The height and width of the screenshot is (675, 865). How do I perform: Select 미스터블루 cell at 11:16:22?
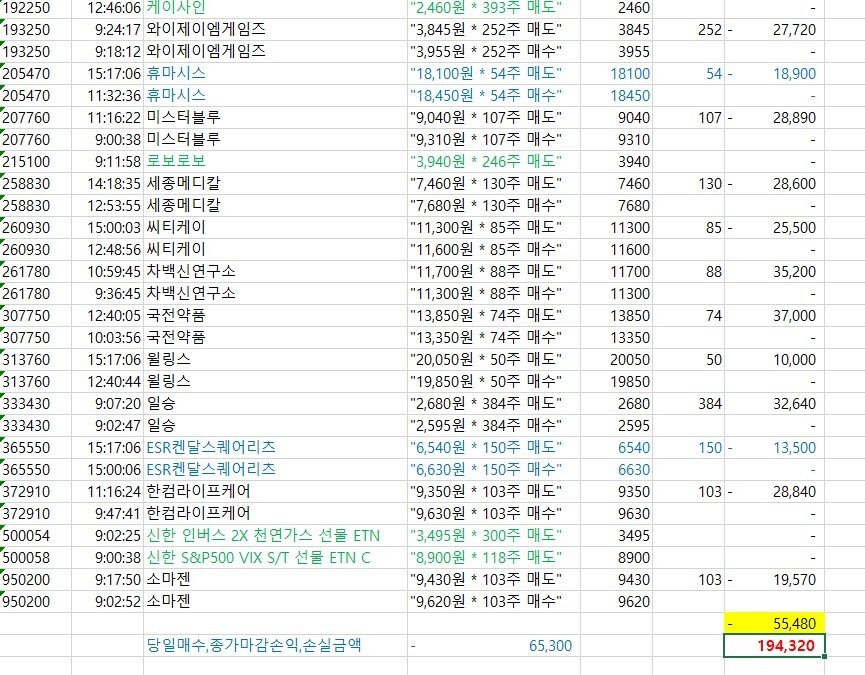pyautogui.click(x=275, y=117)
